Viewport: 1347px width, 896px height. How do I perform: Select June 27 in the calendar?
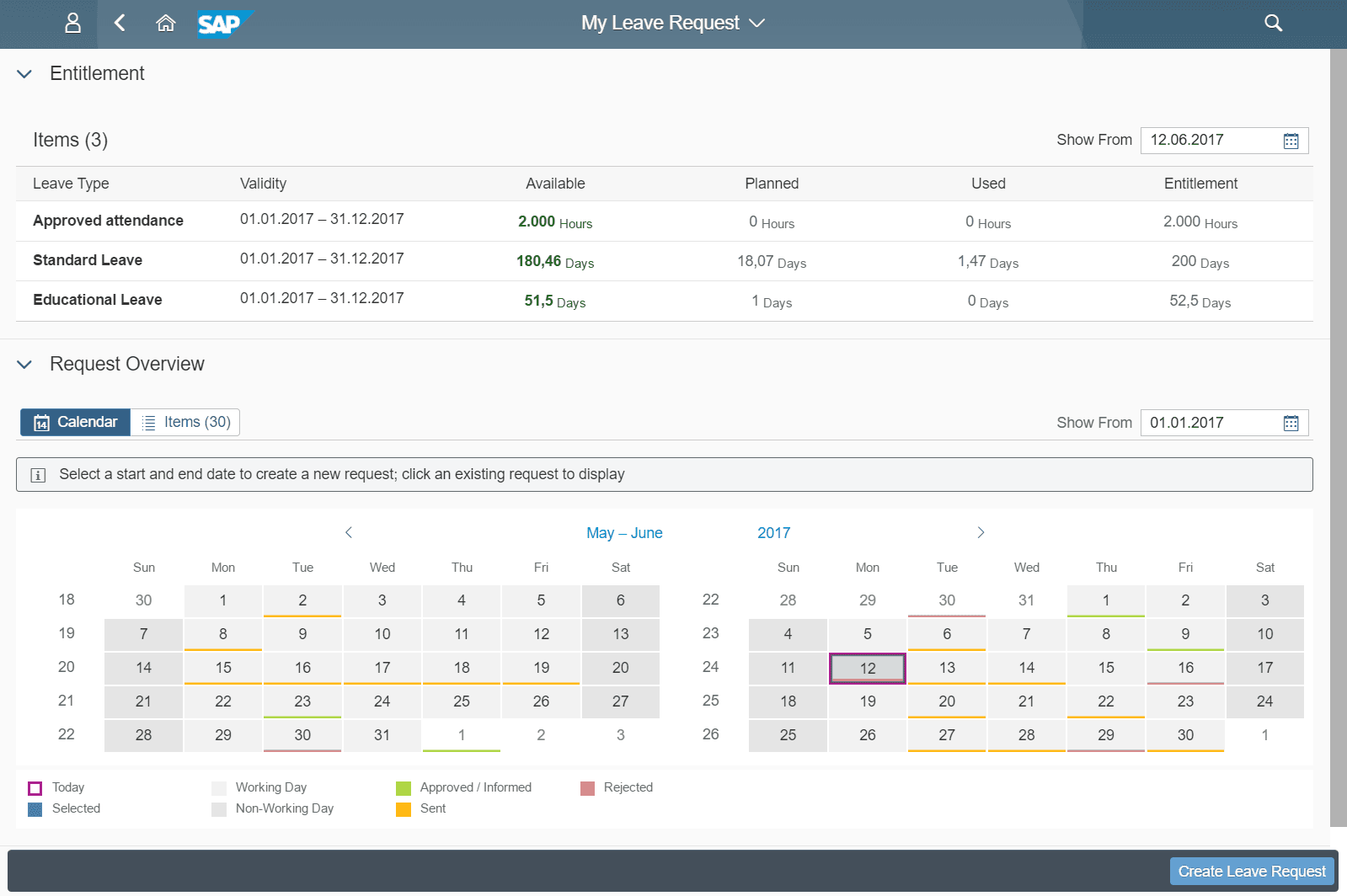click(x=947, y=735)
